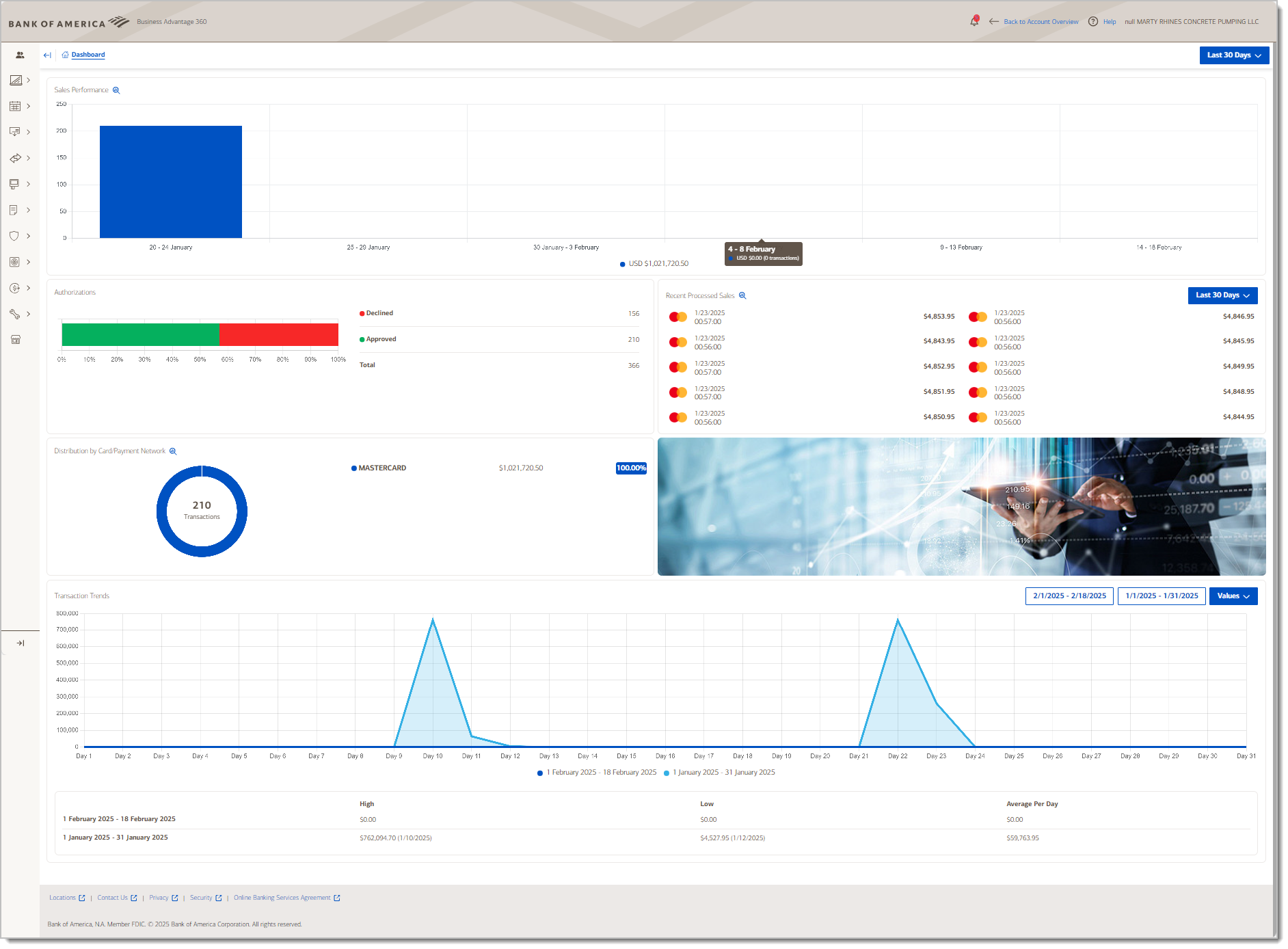Image resolution: width=1288 pixels, height=949 pixels.
Task: Click the wrench tools sidebar icon
Action: click(14, 314)
